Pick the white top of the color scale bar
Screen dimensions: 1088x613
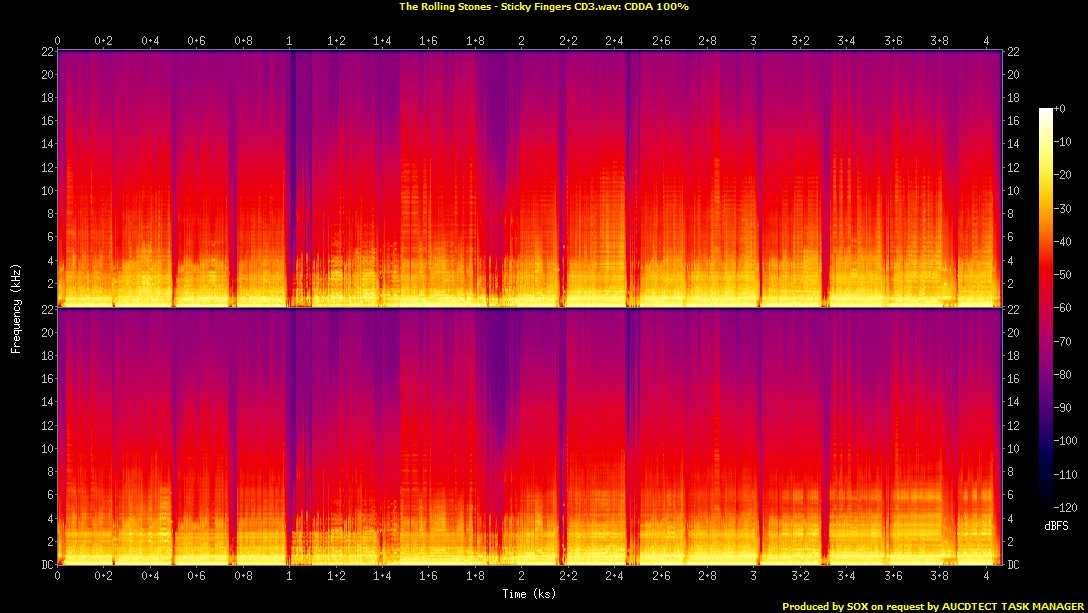tap(1046, 111)
